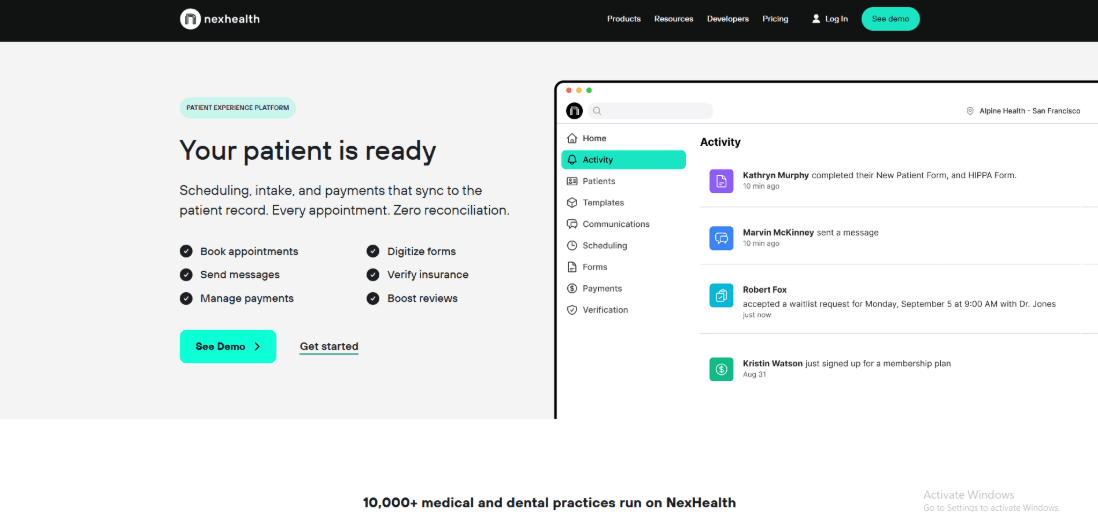Click the search field in the app mockup
This screenshot has width=1098, height=512.
651,111
